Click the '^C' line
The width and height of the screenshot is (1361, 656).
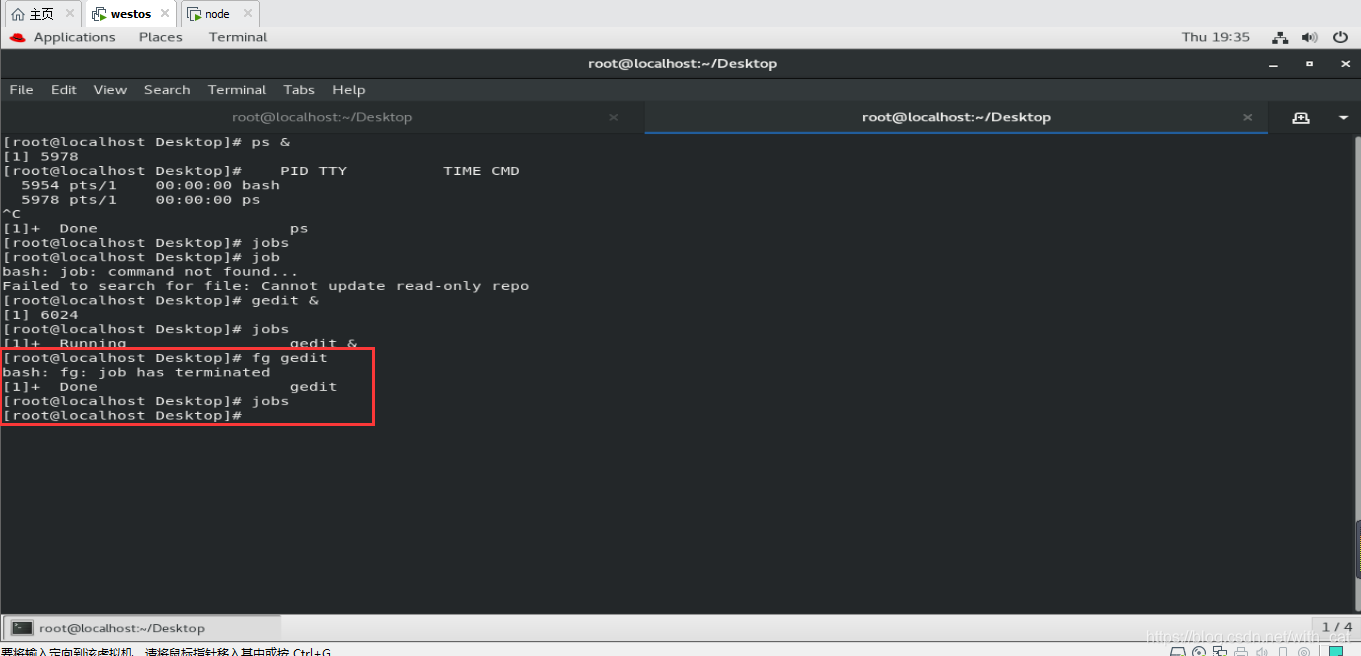tap(12, 214)
